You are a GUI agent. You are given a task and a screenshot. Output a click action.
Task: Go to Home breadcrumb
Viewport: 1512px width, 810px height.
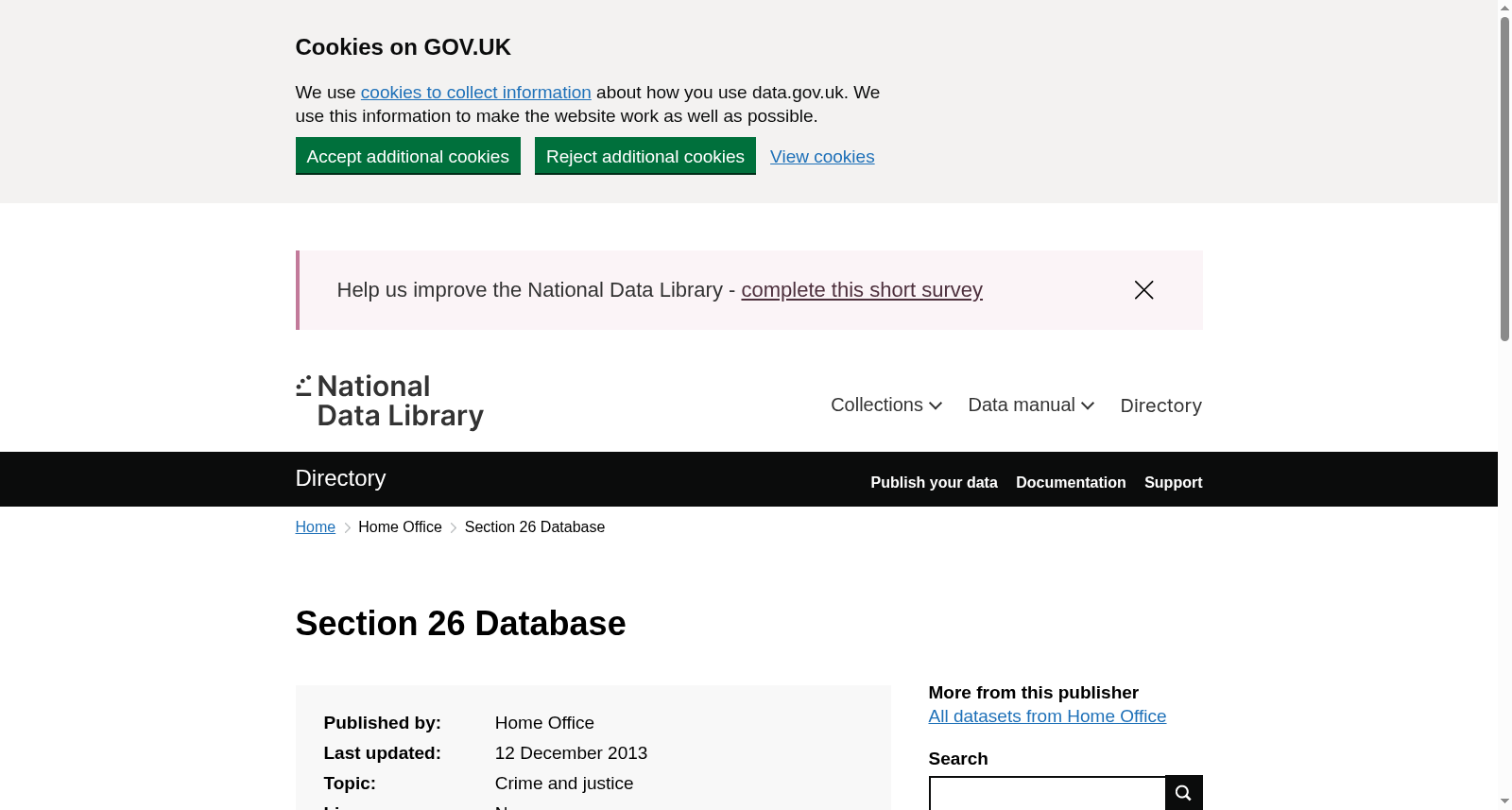pyautogui.click(x=316, y=527)
